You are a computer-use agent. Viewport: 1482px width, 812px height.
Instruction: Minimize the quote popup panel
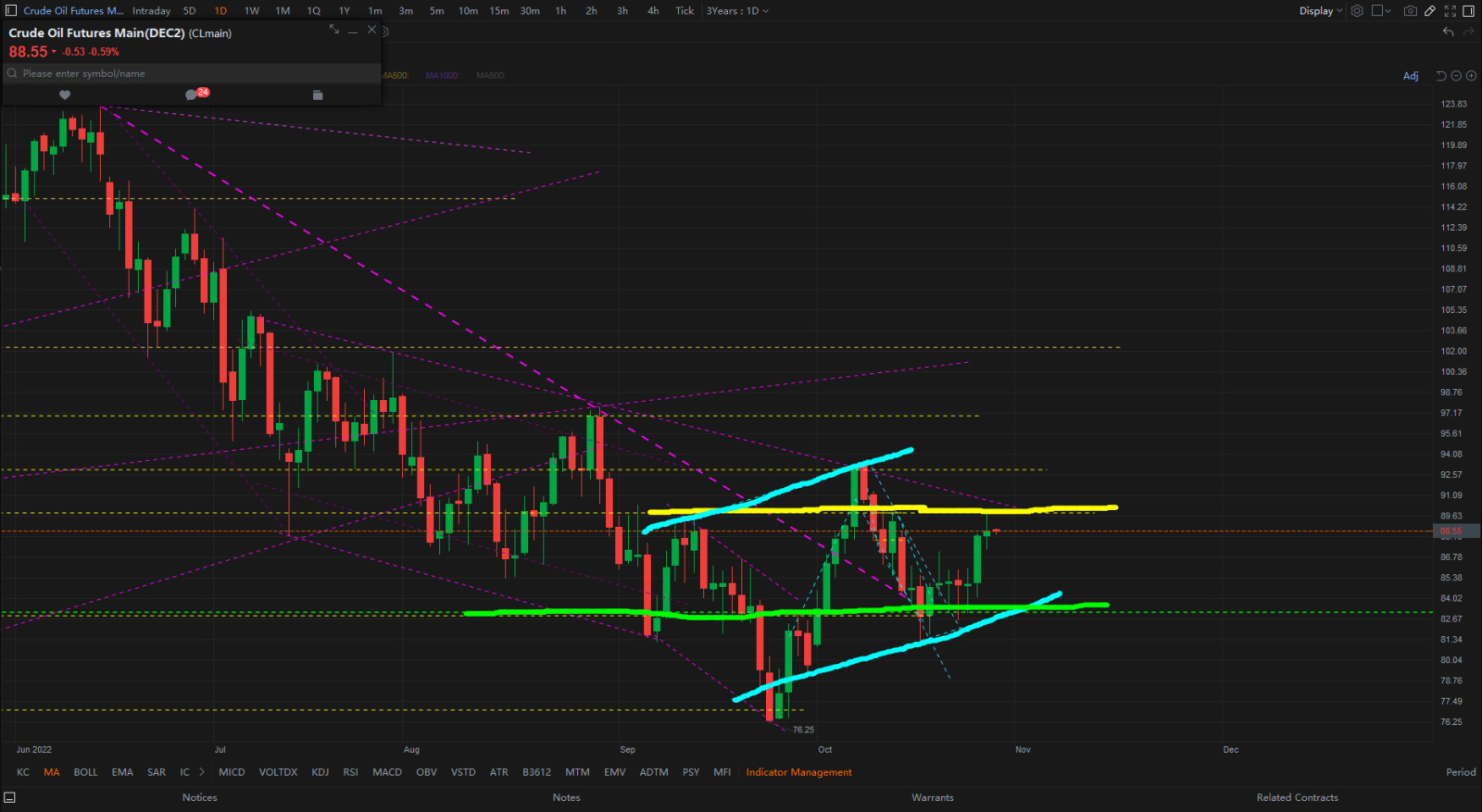coord(353,31)
